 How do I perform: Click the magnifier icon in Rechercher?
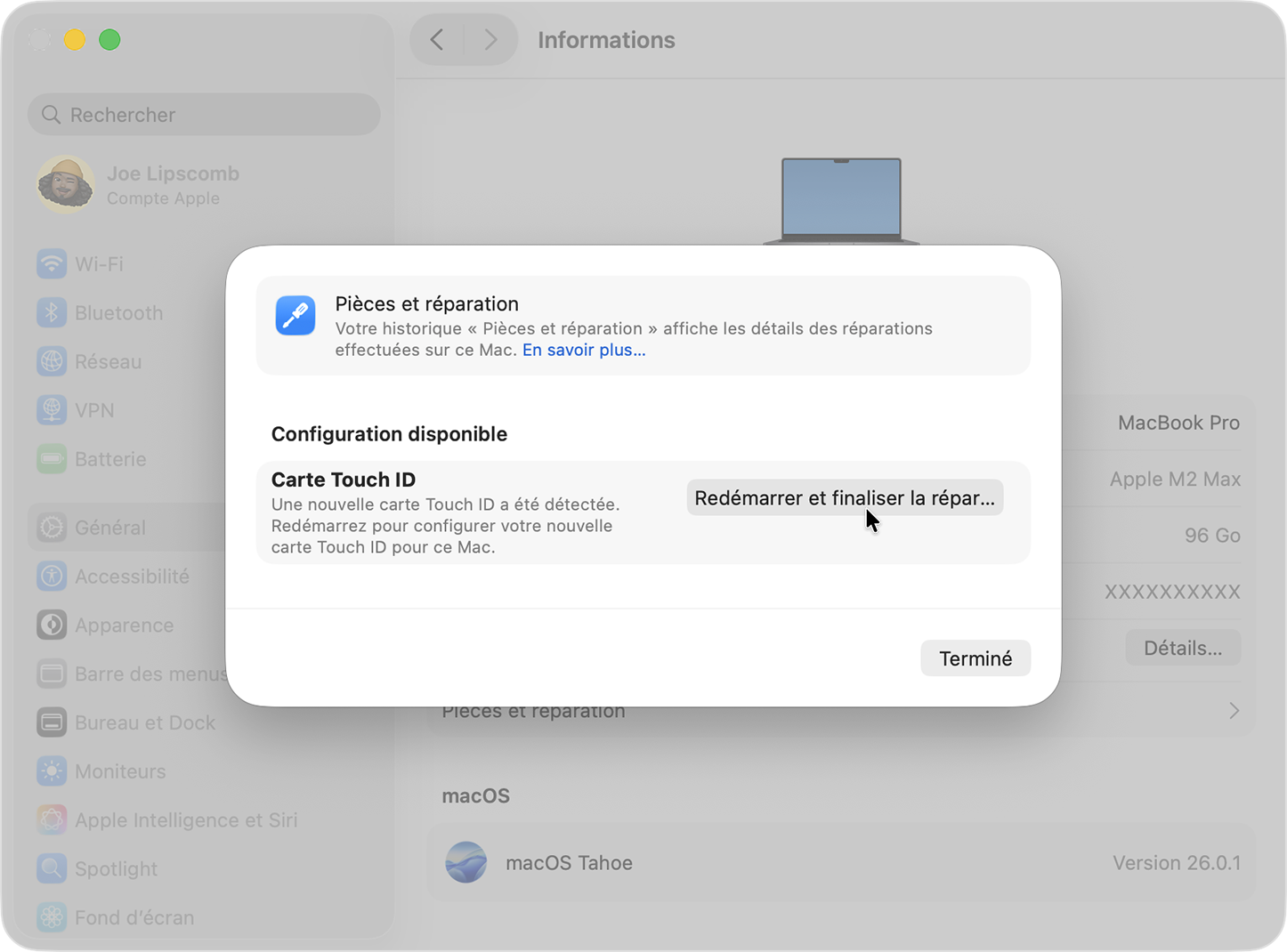point(52,115)
